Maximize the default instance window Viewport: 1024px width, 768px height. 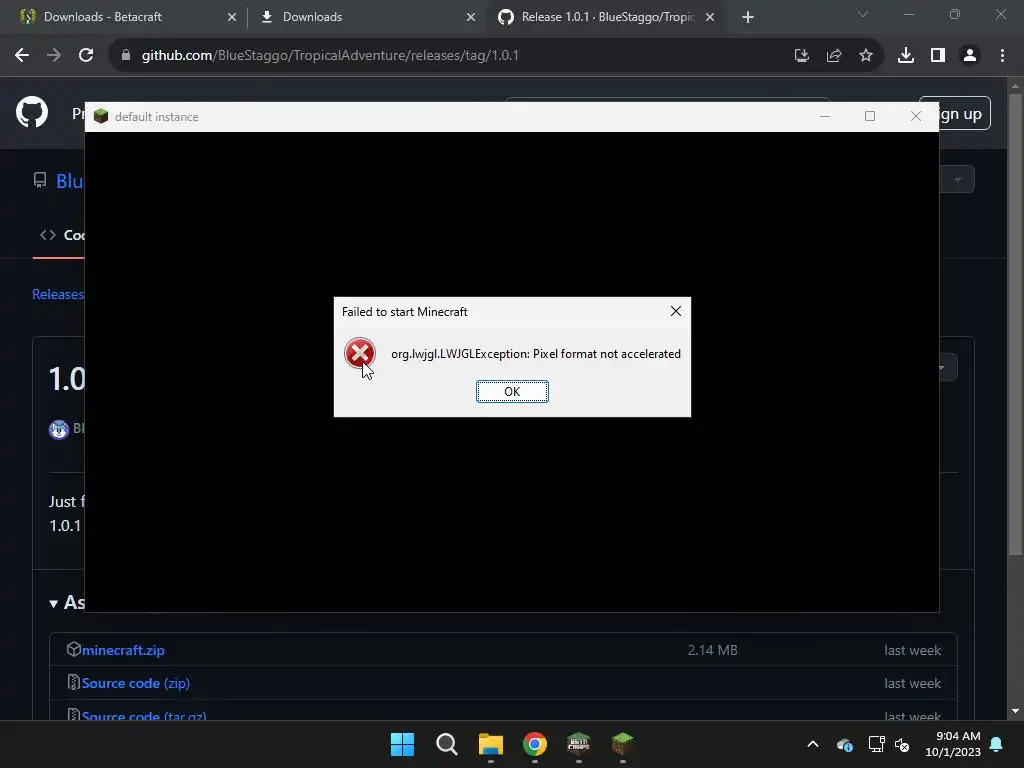pyautogui.click(x=870, y=116)
